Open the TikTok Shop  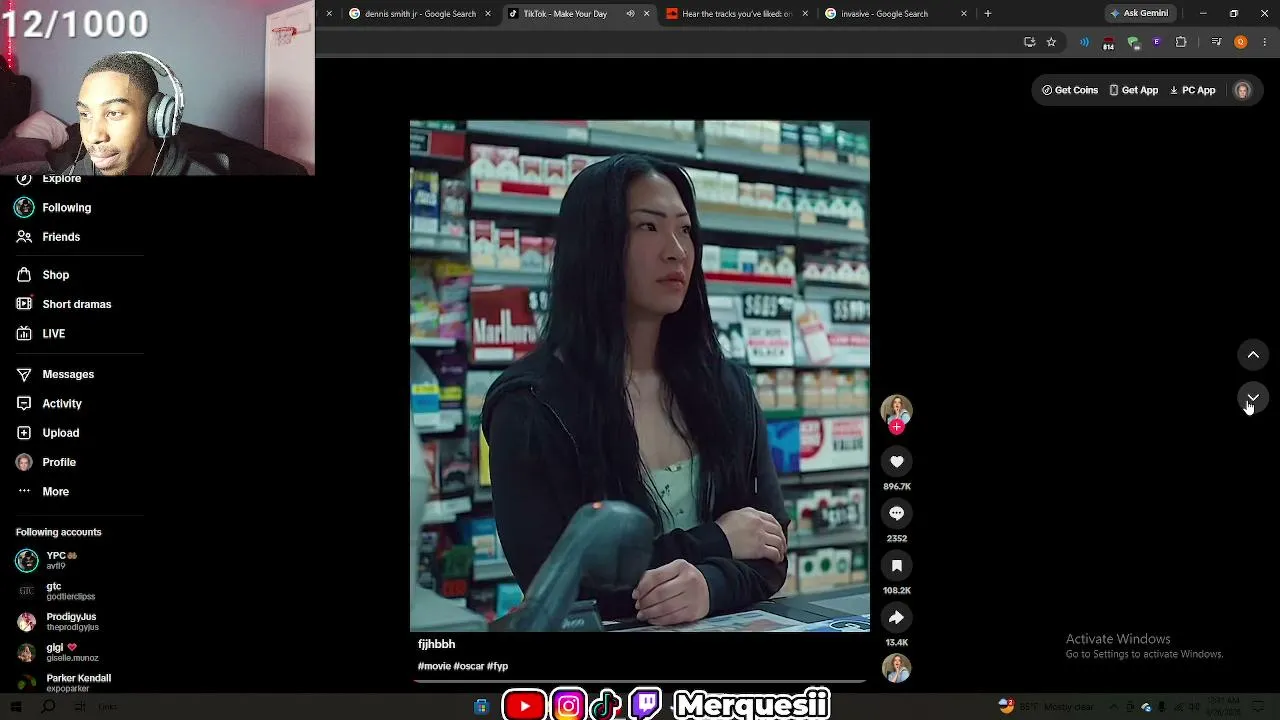click(x=43, y=275)
